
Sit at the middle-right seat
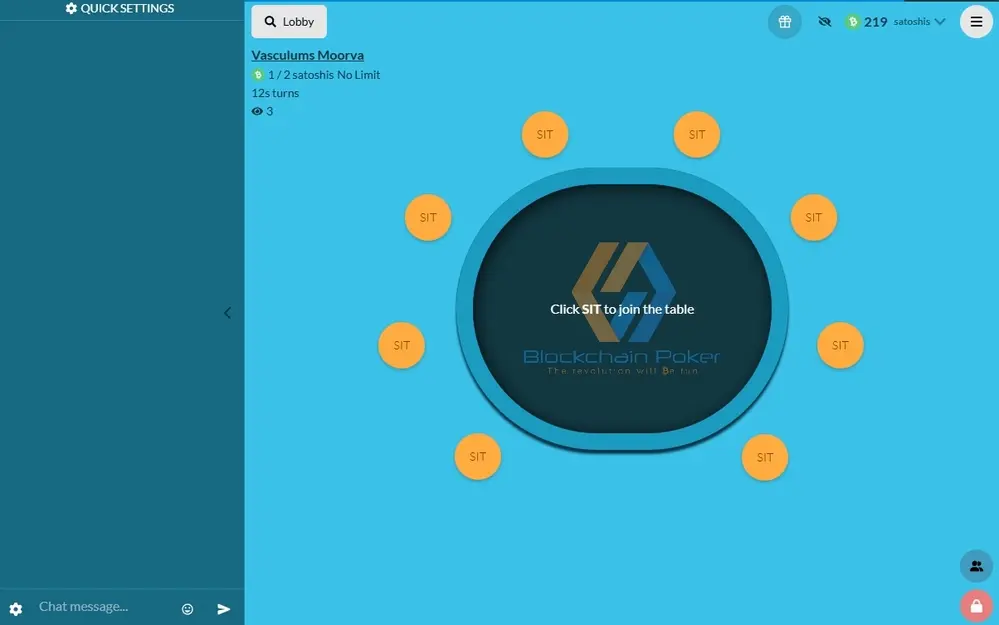pyautogui.click(x=840, y=345)
